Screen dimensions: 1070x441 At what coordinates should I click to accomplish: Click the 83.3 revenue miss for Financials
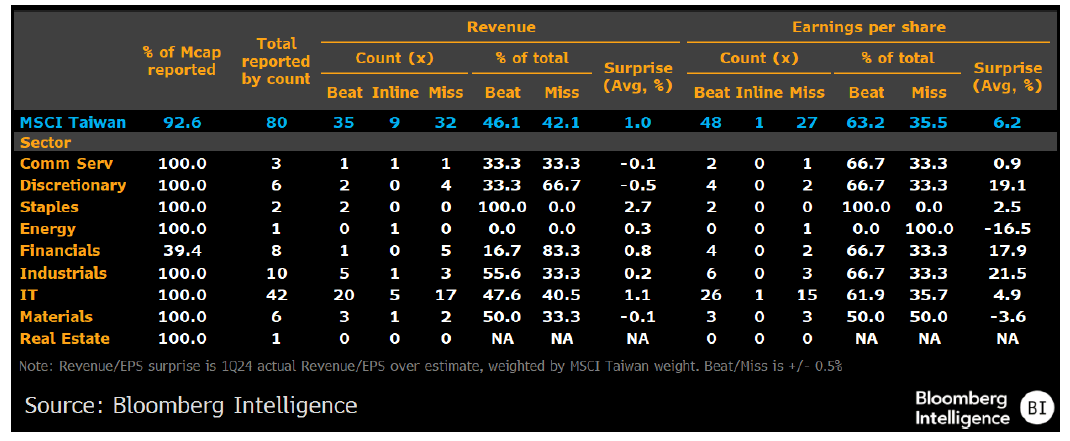click(x=562, y=251)
